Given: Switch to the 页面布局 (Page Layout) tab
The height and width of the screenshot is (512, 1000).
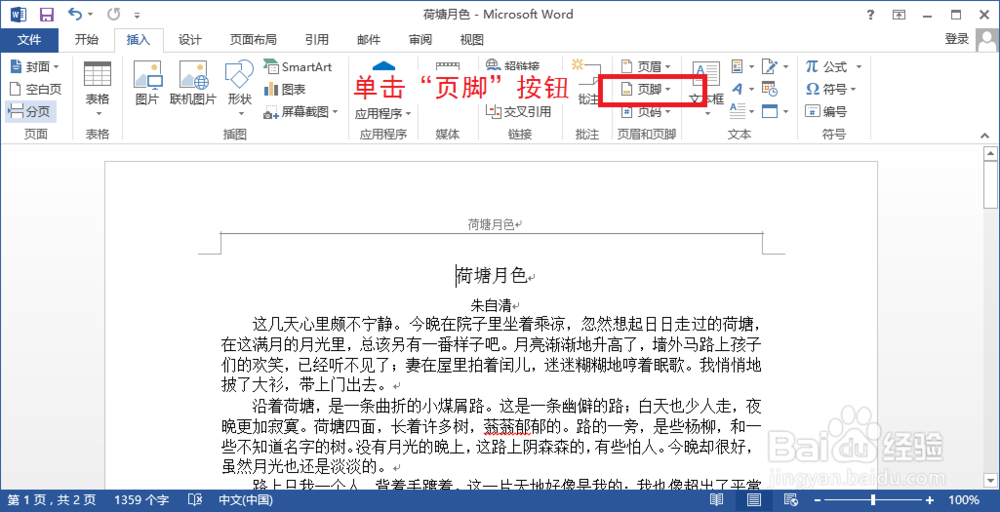Looking at the screenshot, I should pyautogui.click(x=253, y=40).
